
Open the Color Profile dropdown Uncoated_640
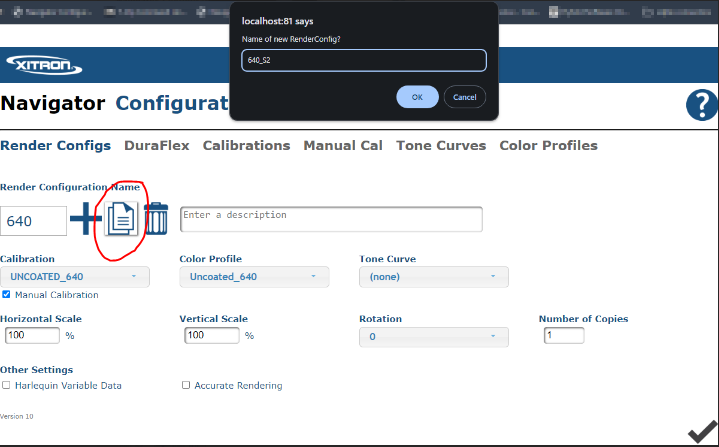pyautogui.click(x=254, y=277)
